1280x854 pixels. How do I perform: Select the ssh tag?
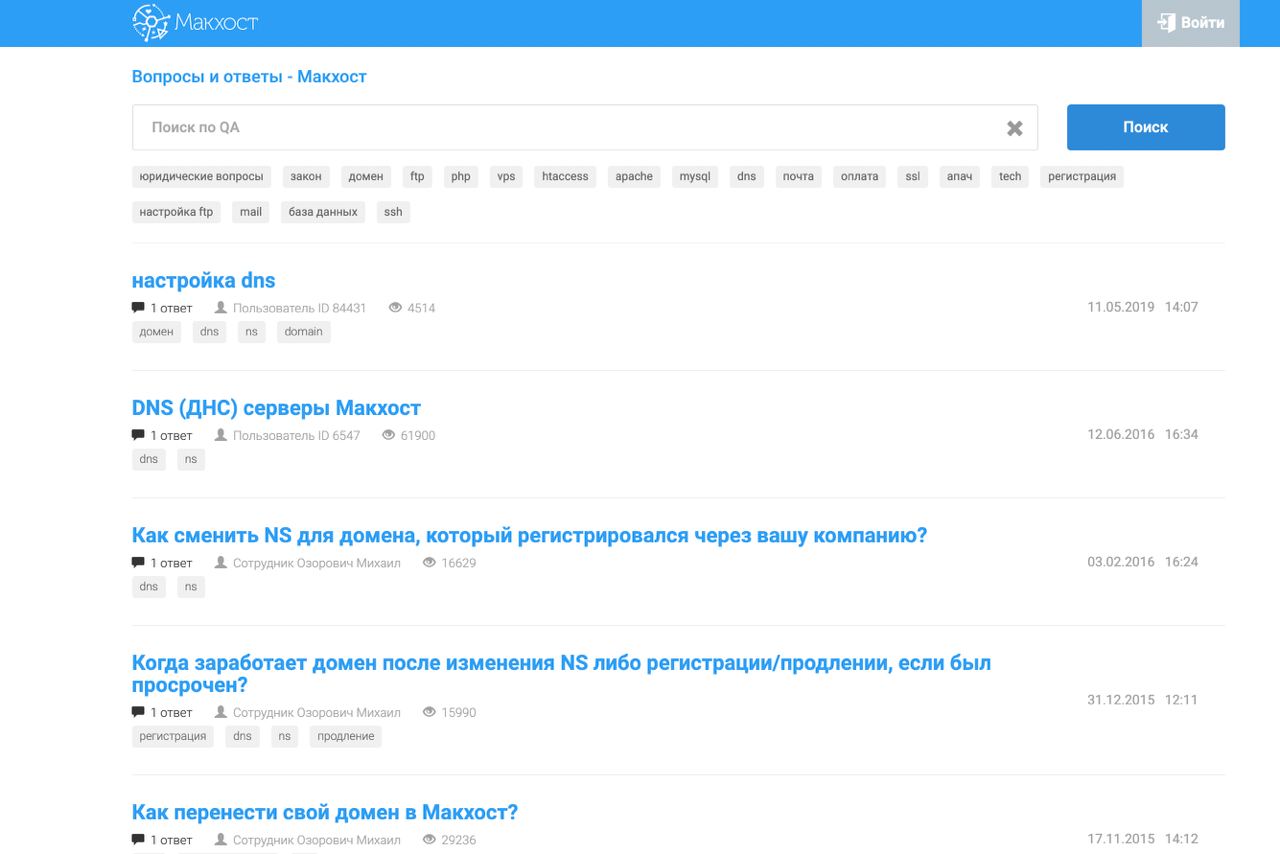(393, 212)
